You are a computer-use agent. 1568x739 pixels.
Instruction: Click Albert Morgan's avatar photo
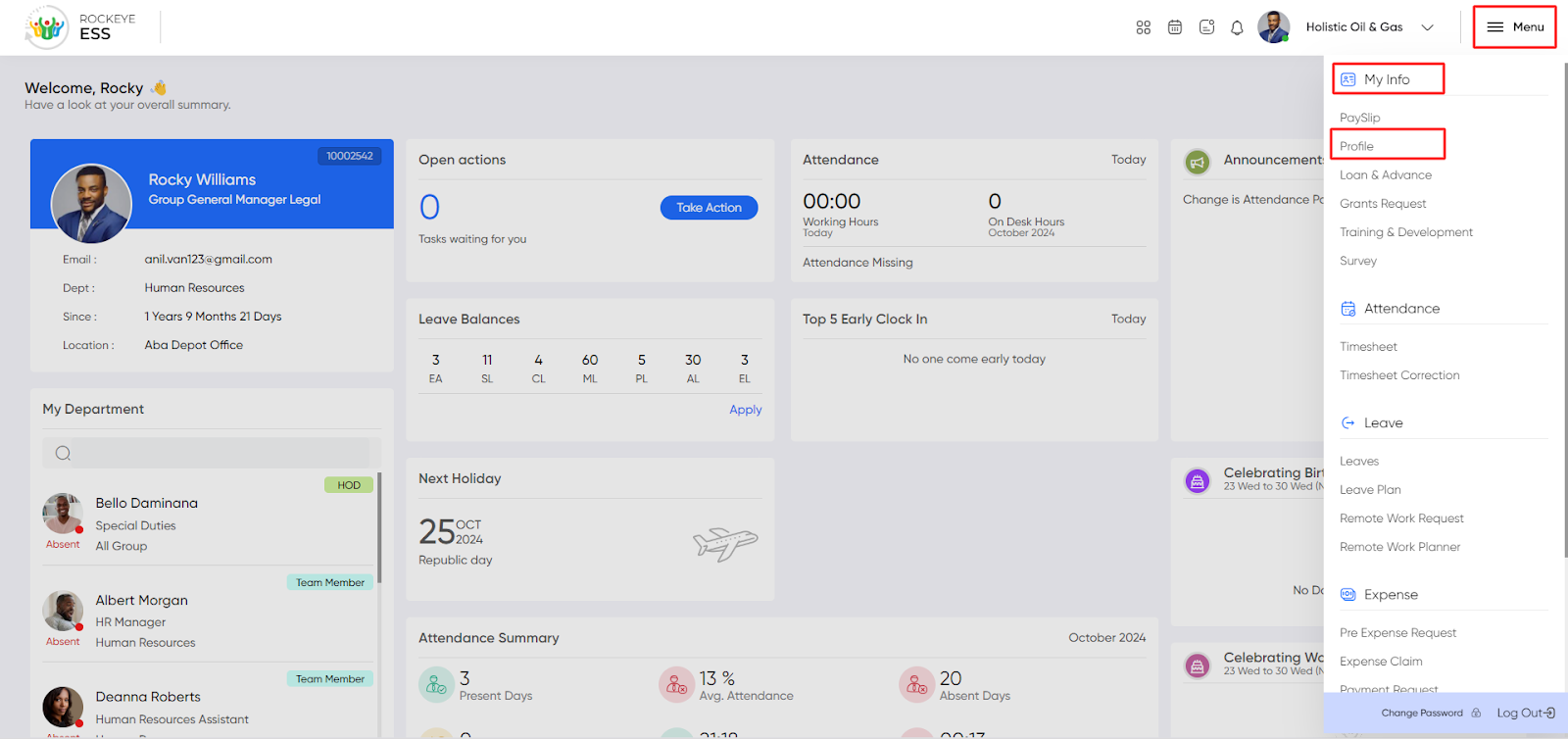(x=63, y=611)
